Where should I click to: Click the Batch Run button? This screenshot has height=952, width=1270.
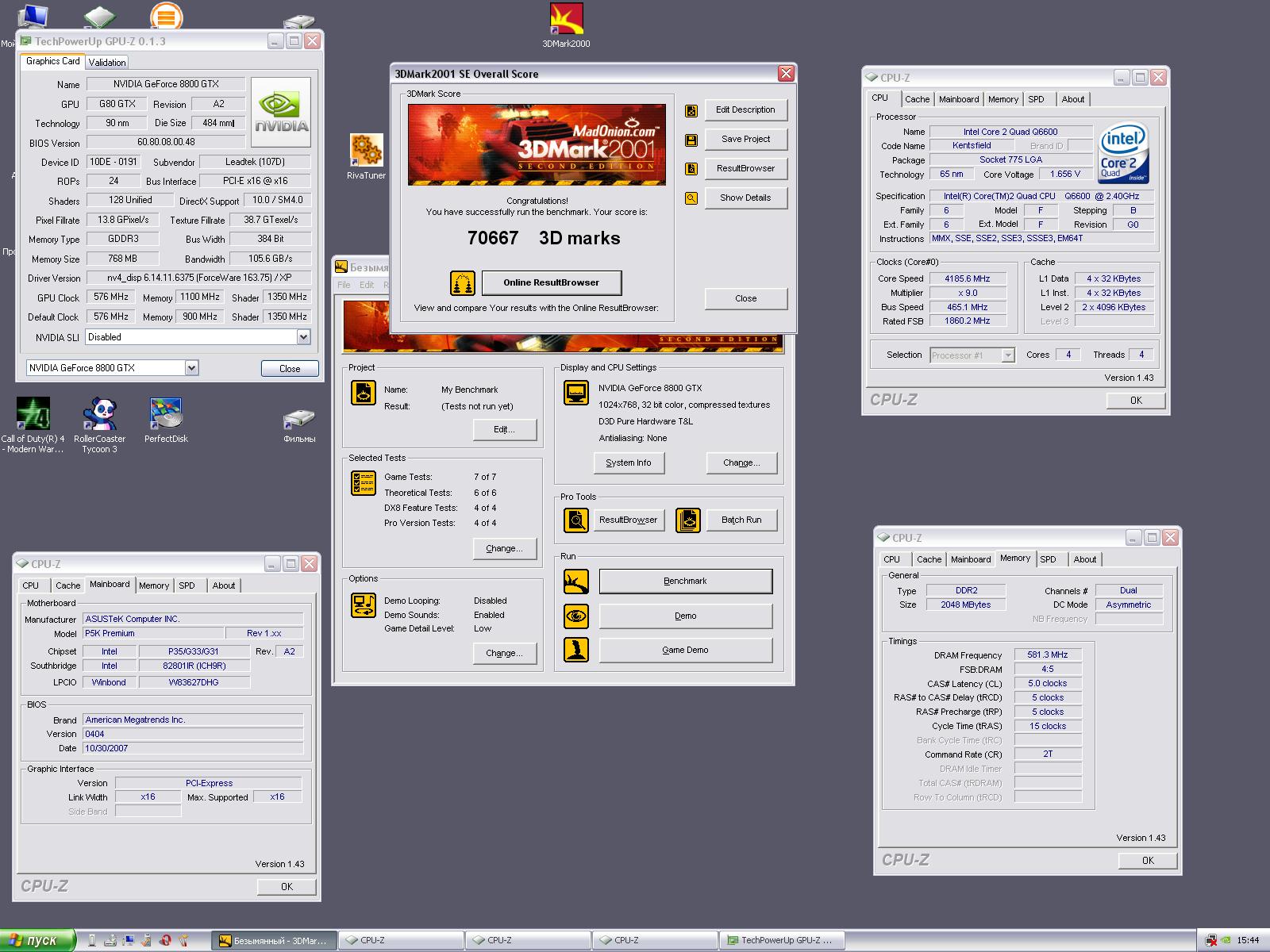(x=741, y=520)
